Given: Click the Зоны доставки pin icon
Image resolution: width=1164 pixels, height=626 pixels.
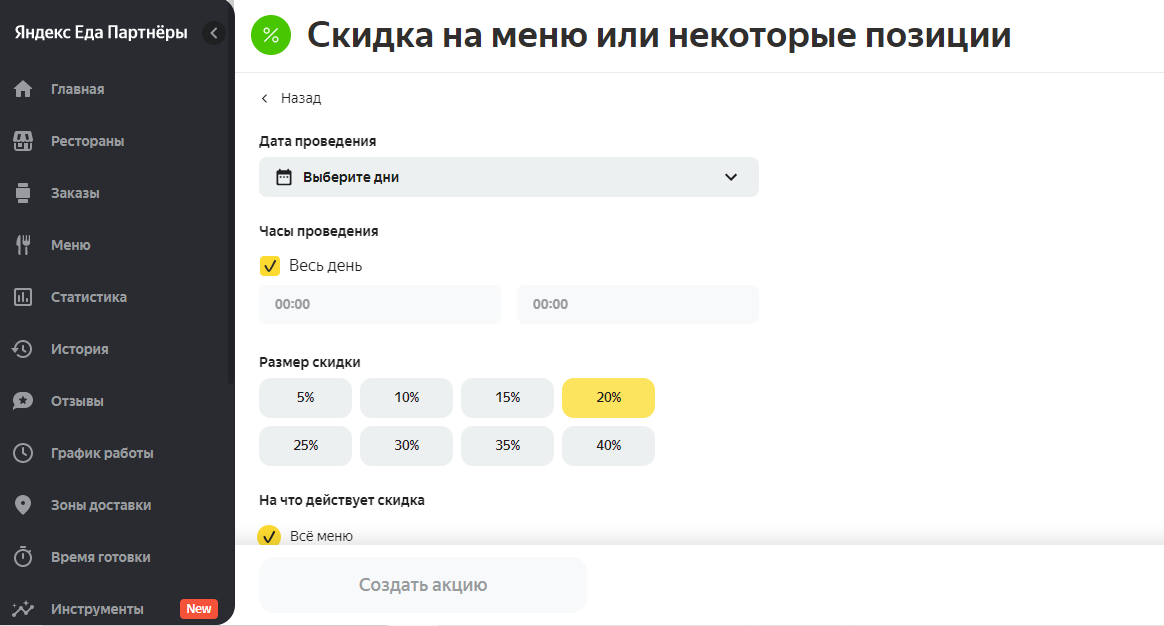Looking at the screenshot, I should pos(23,505).
